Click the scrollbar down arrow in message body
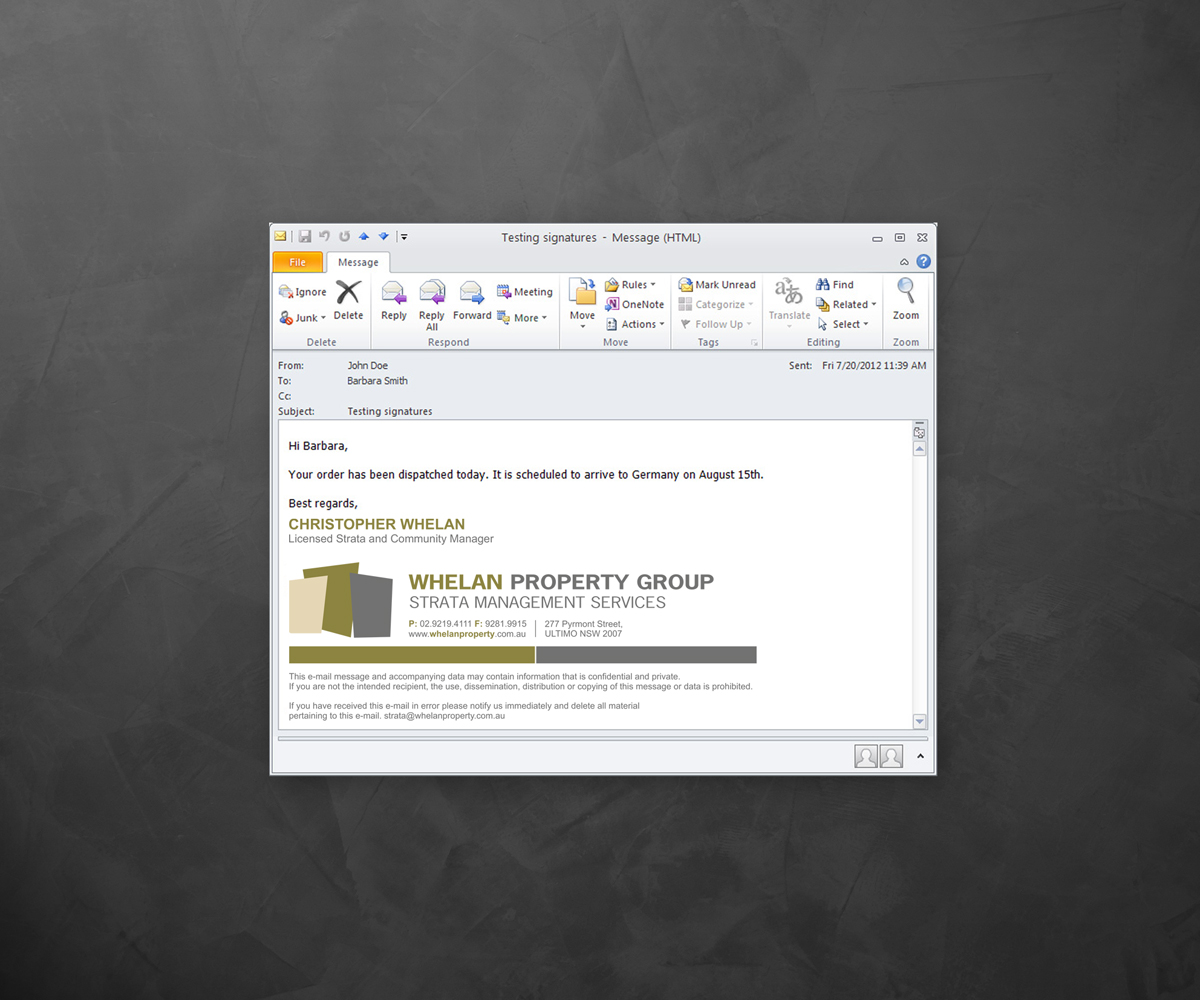Screen dimensions: 1200x1000 pos(919,722)
